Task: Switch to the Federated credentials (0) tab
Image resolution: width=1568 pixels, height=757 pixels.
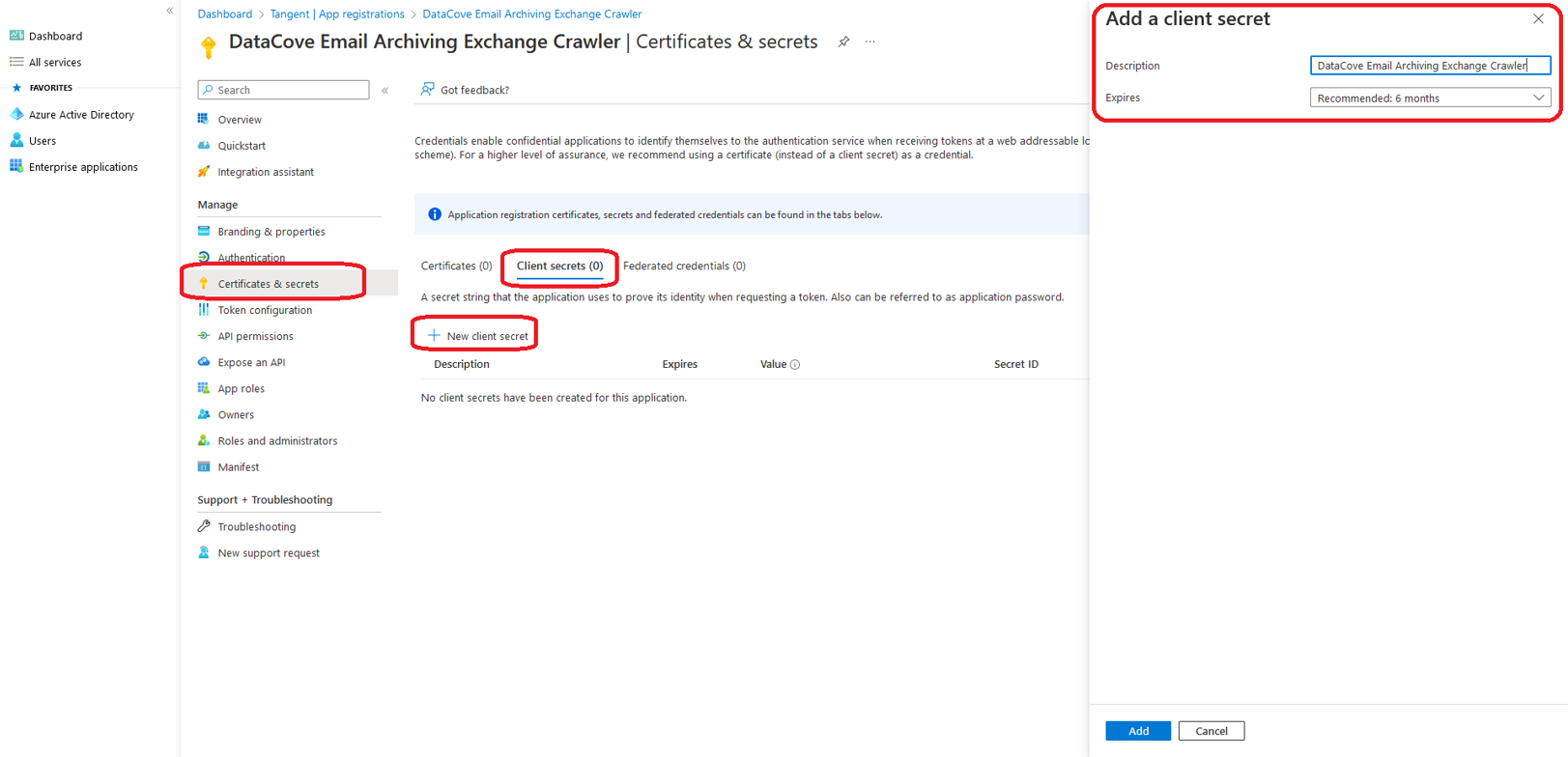Action: 684,266
